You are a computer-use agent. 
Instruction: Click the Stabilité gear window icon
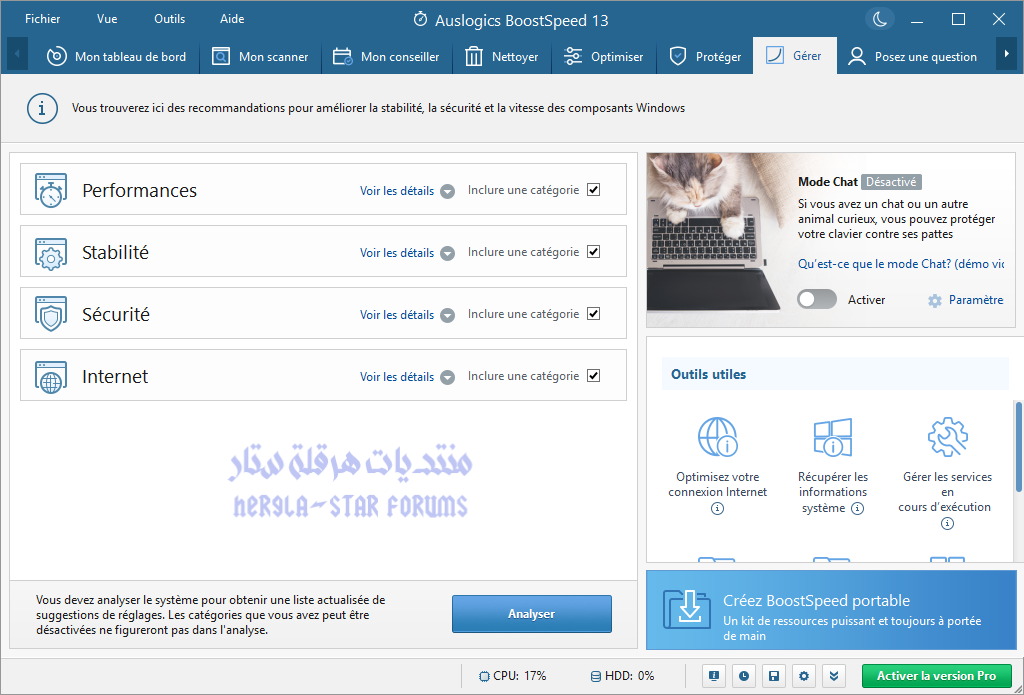pyautogui.click(x=51, y=253)
